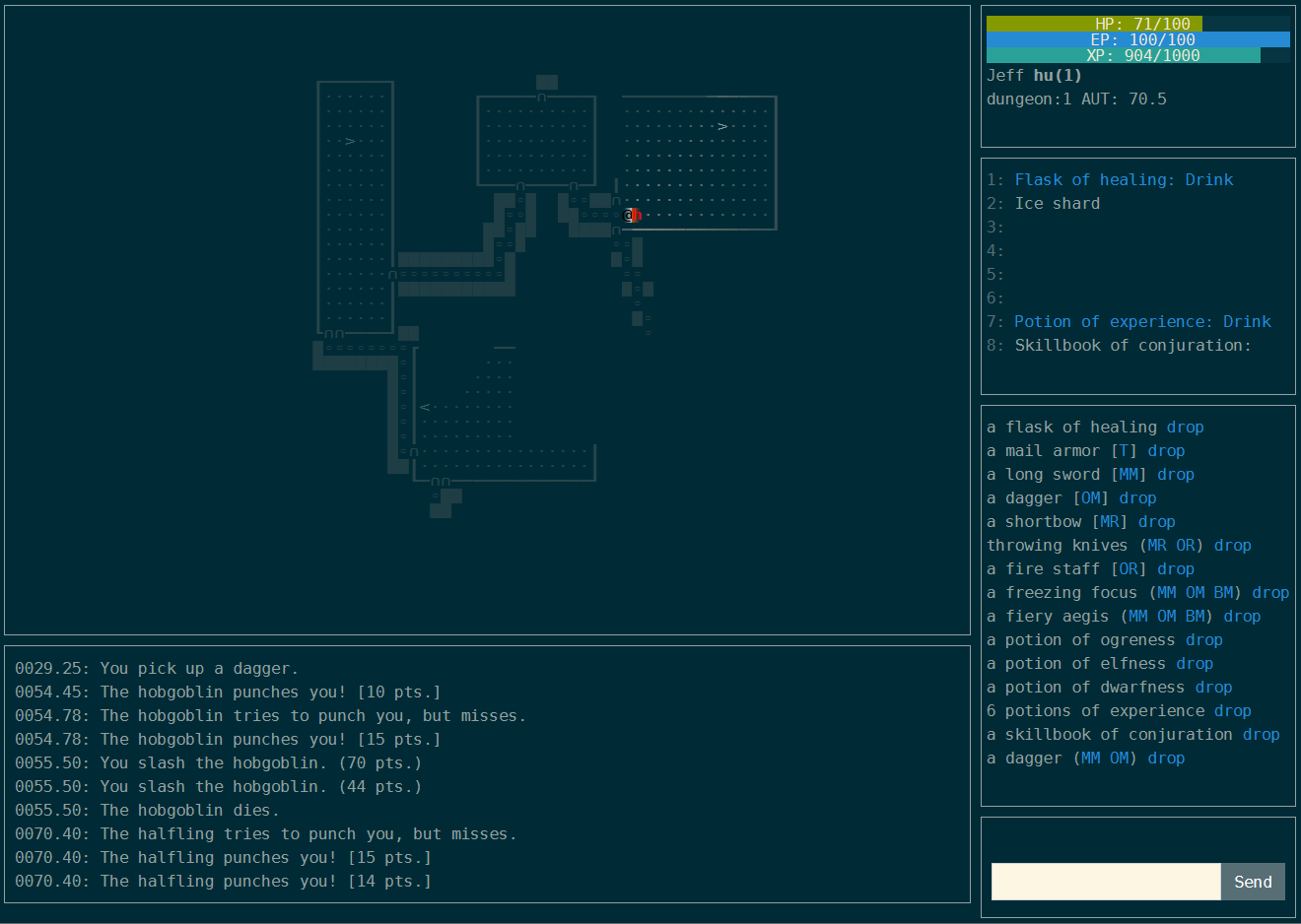Click the MM tag on last dagger
This screenshot has width=1301, height=924.
tap(1091, 758)
